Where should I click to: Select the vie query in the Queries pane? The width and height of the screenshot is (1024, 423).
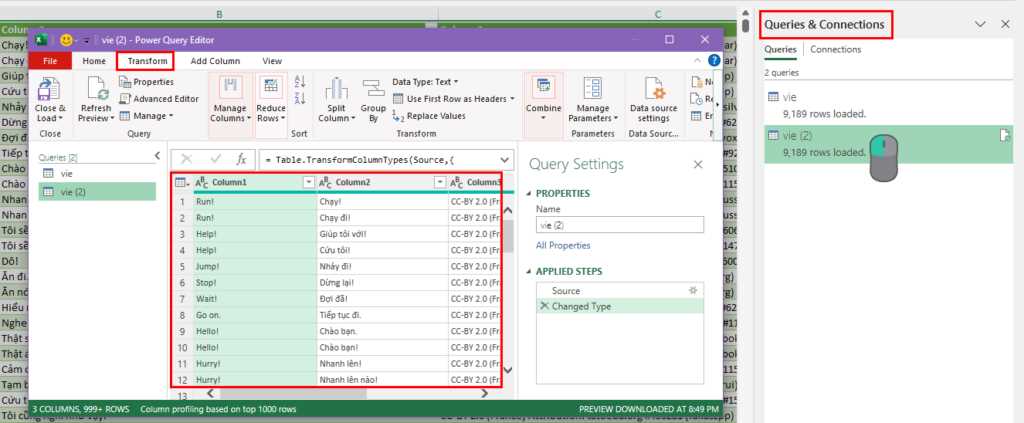97,174
